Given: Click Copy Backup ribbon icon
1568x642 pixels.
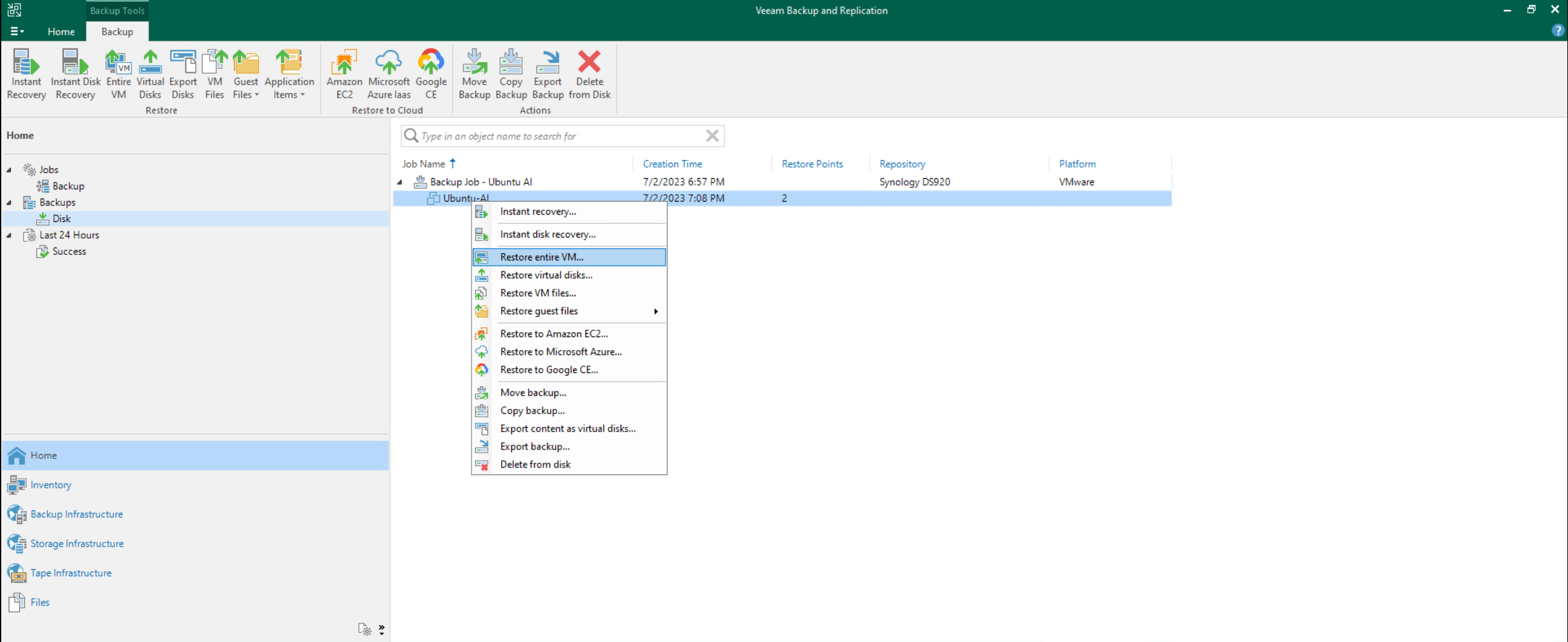Looking at the screenshot, I should pyautogui.click(x=511, y=74).
